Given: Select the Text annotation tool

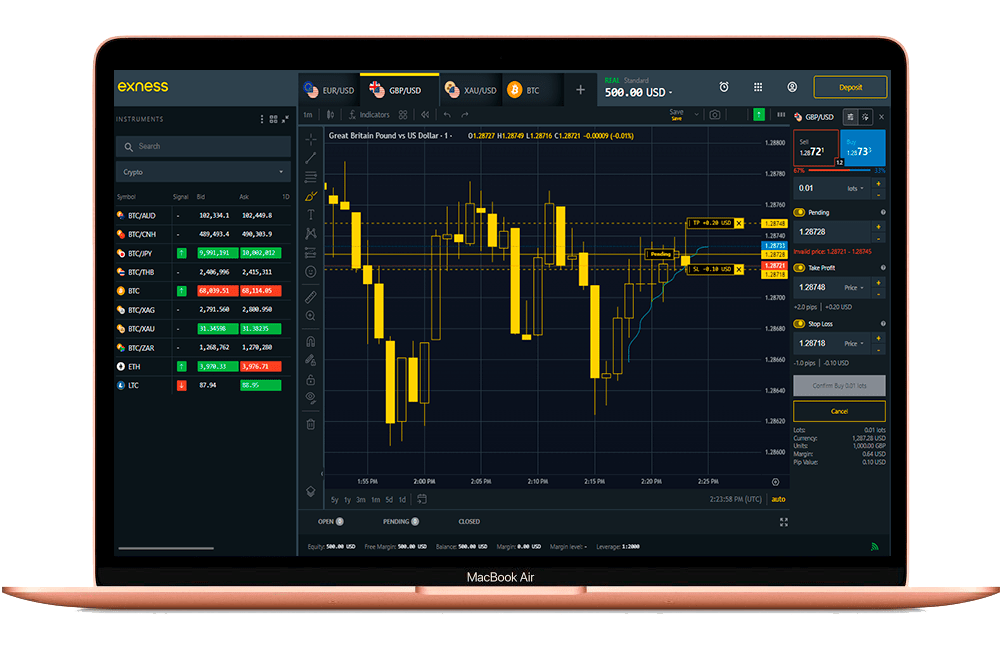Looking at the screenshot, I should (x=311, y=214).
